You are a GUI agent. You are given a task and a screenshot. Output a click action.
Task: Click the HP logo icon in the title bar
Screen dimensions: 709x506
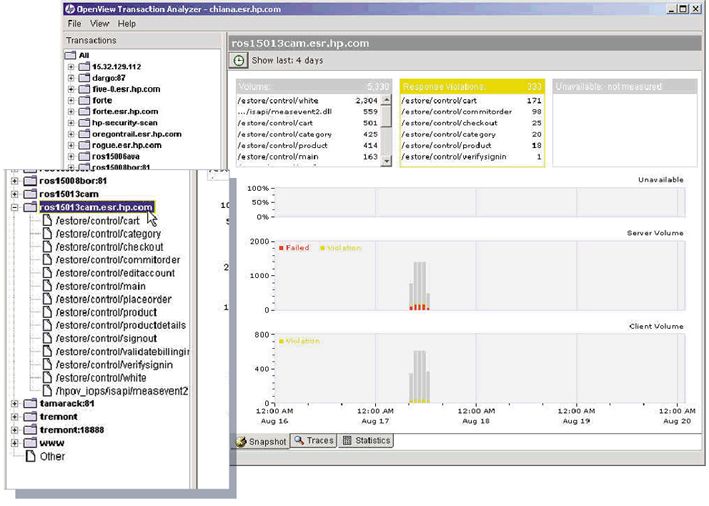[x=70, y=9]
